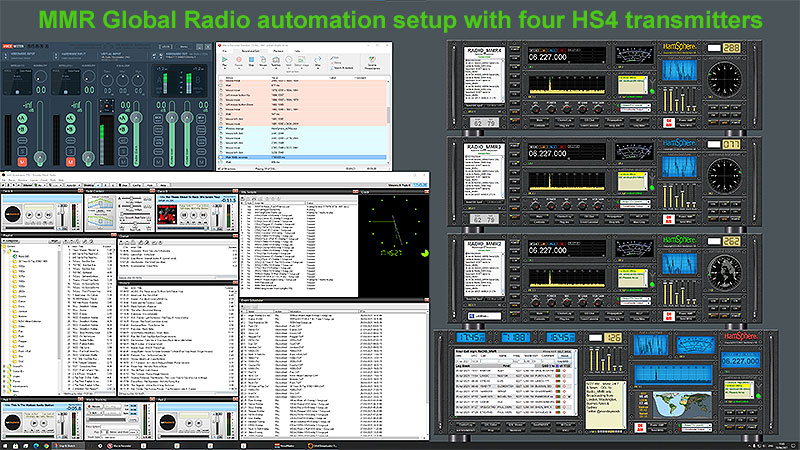Switch to the Playback tab in Macro Recorder
The image size is (800, 450).
pyautogui.click(x=279, y=51)
